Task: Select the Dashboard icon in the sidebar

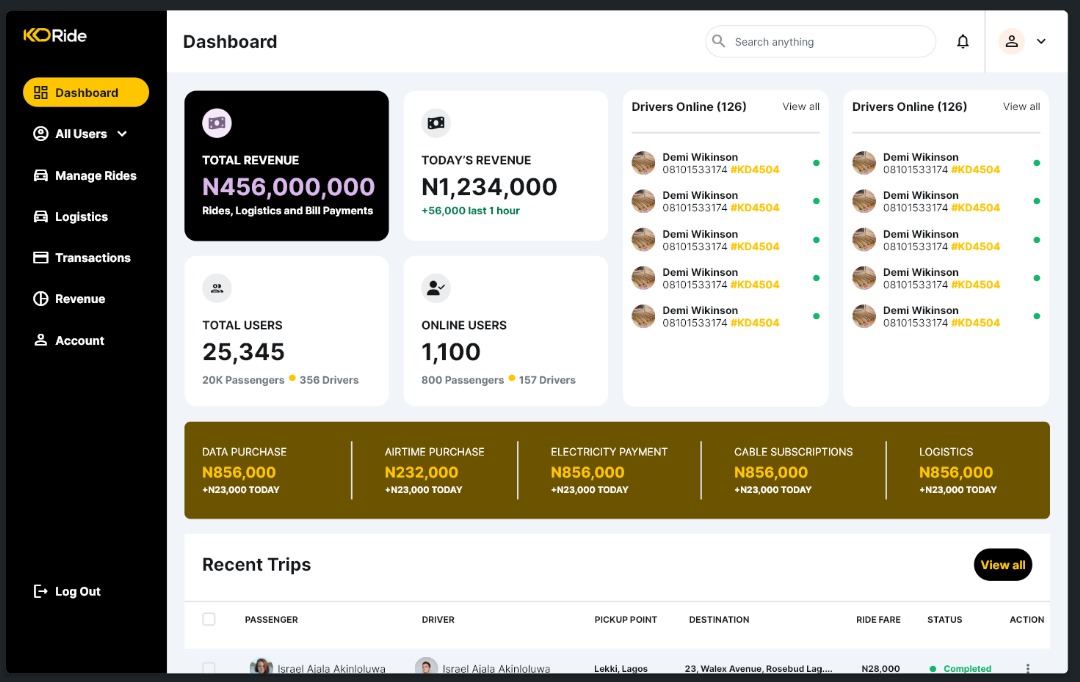Action: point(40,92)
